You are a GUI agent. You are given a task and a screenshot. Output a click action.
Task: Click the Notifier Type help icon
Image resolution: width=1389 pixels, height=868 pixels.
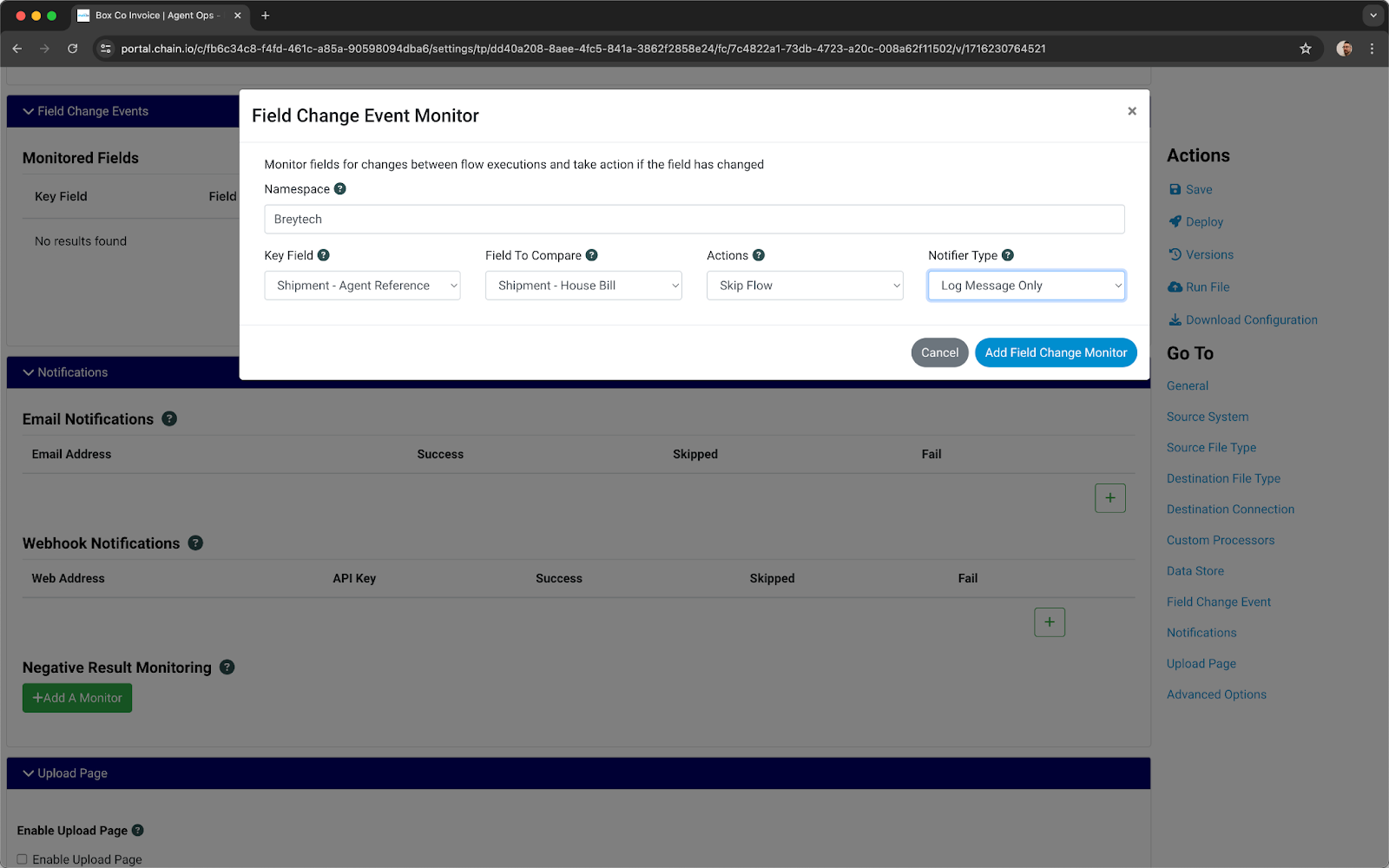[x=1008, y=255]
